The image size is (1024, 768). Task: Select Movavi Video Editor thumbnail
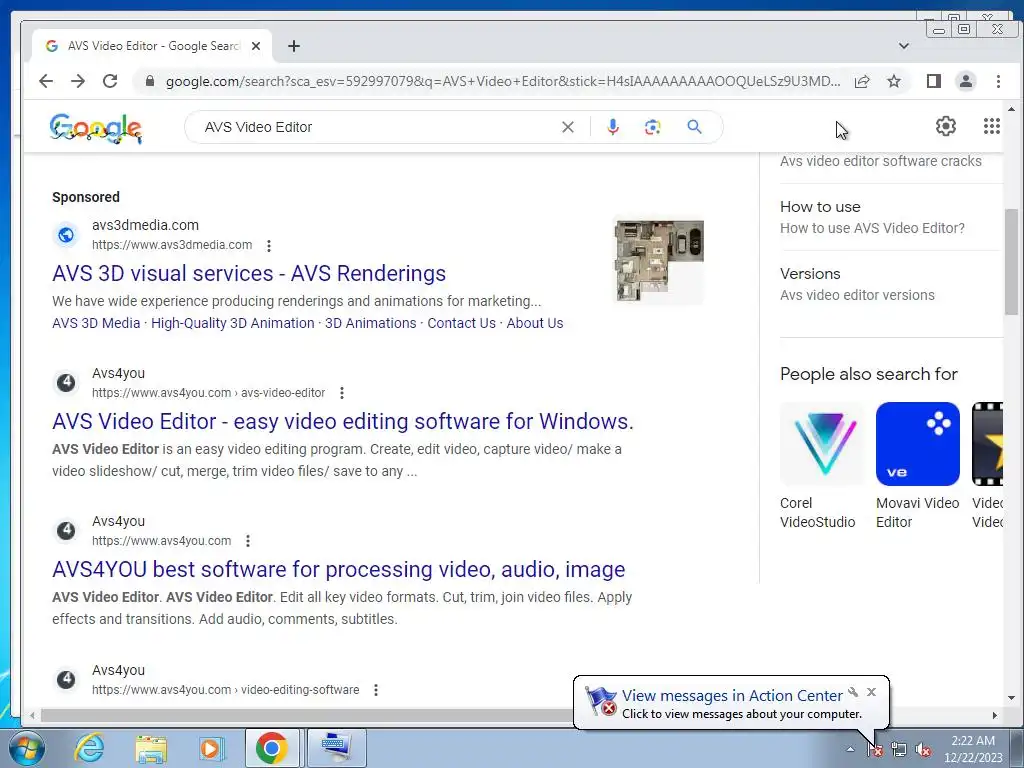918,444
